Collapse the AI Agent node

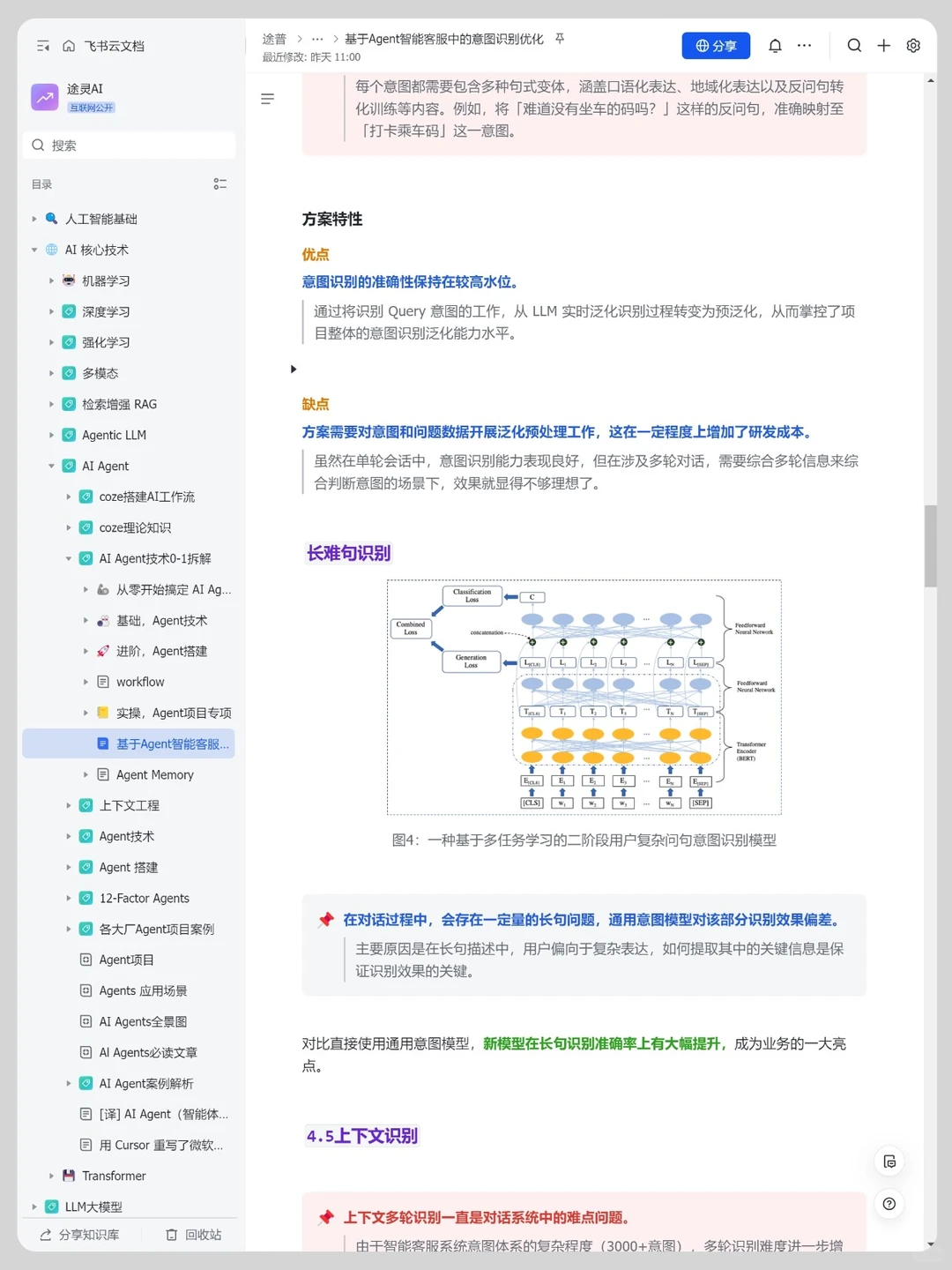click(x=51, y=466)
